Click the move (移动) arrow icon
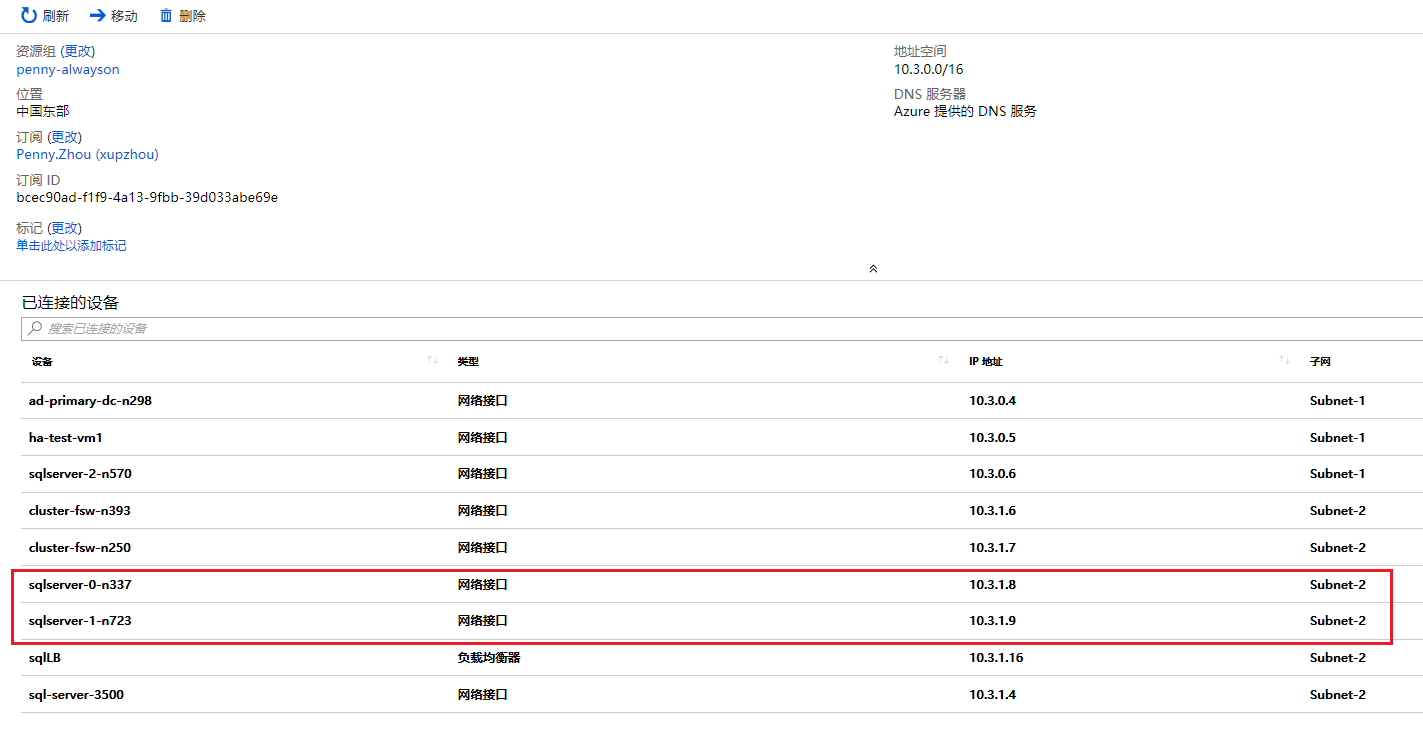The image size is (1423, 730). click(x=97, y=16)
